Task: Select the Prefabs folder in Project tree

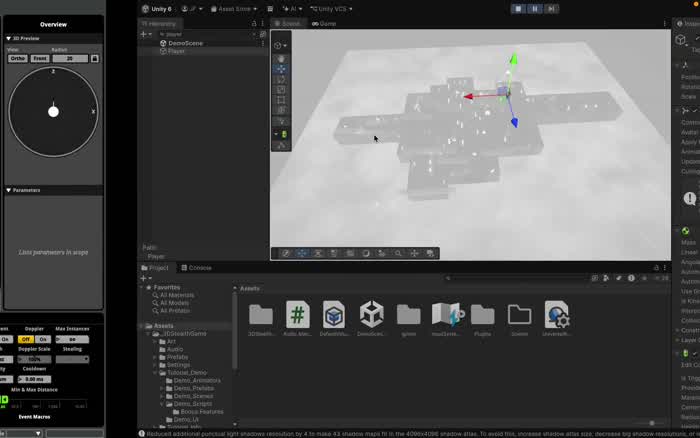Action: pyautogui.click(x=177, y=357)
